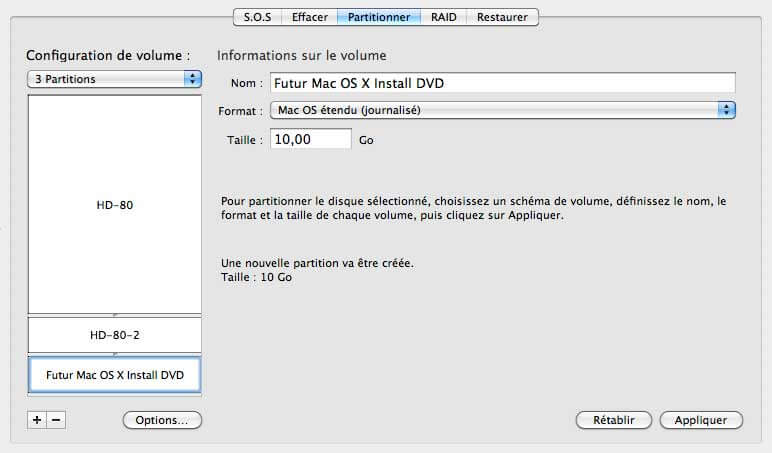Click the Go unit label beside Taille
The width and height of the screenshot is (772, 453).
point(366,141)
